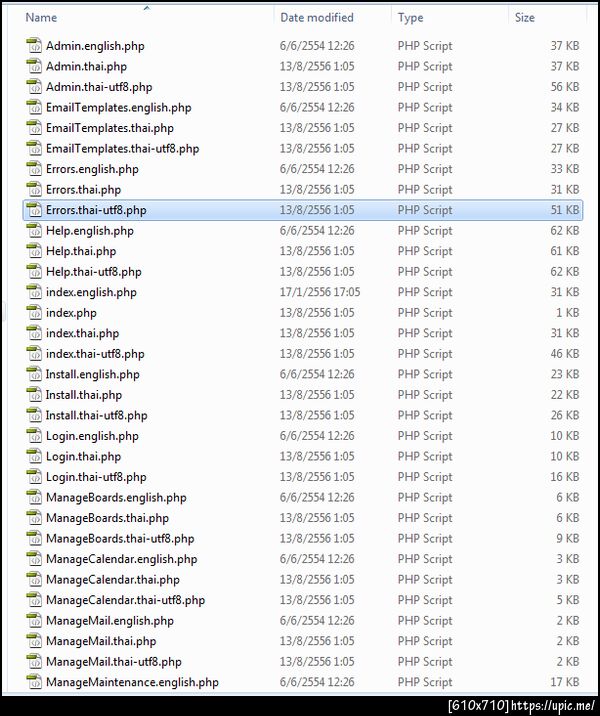Image resolution: width=600 pixels, height=716 pixels.
Task: Click the Admin.english.php file icon
Action: pos(34,46)
